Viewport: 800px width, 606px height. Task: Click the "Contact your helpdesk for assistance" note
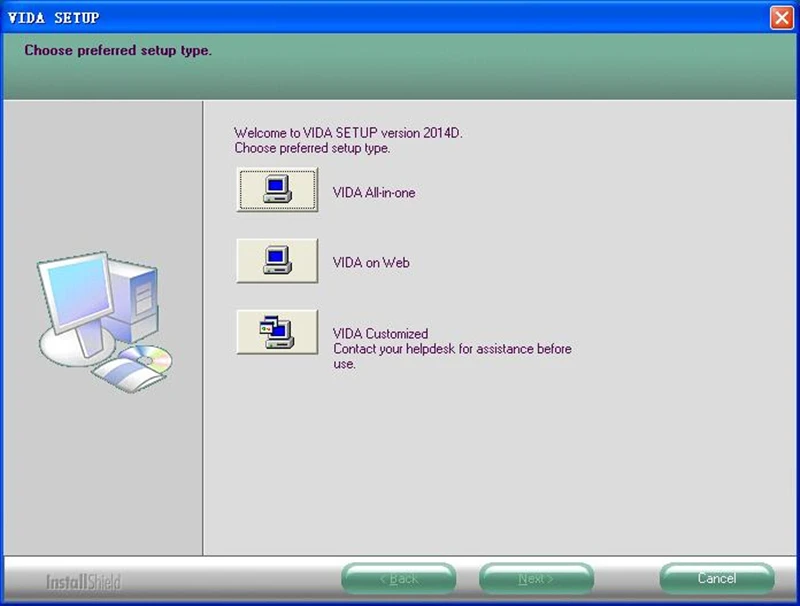coord(452,356)
